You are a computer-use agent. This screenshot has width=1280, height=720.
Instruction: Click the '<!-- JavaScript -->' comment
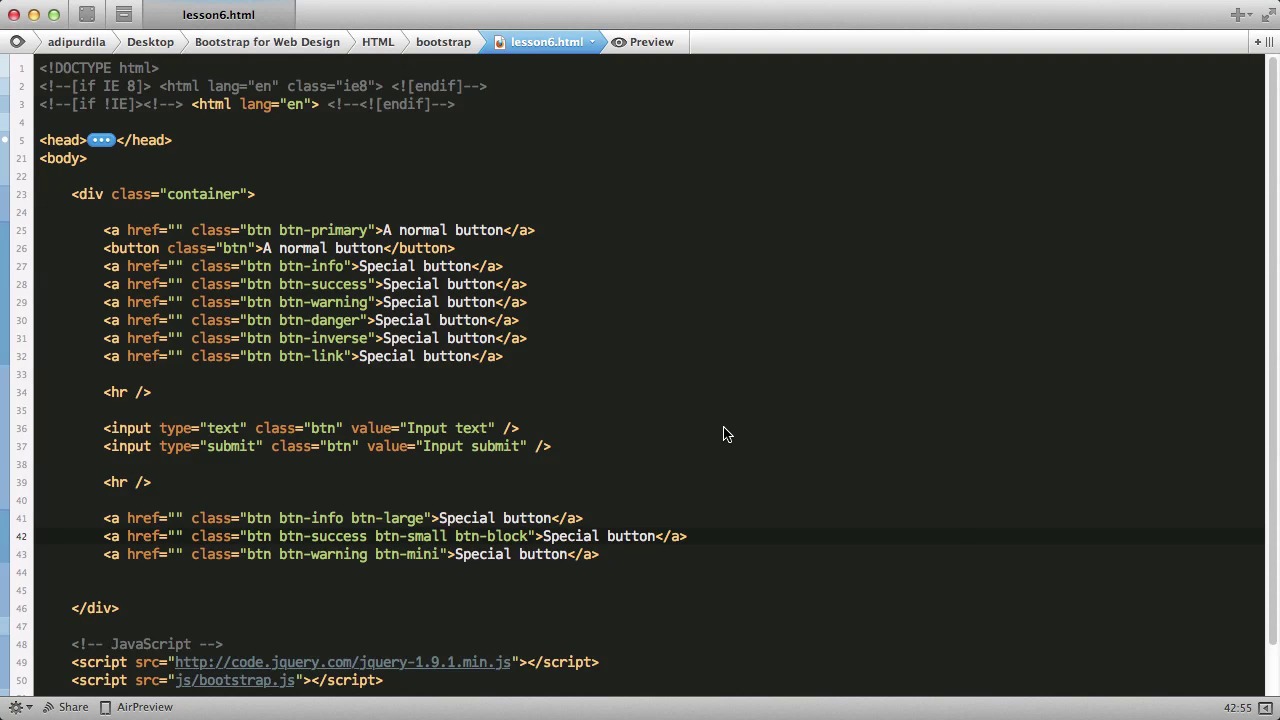147,644
